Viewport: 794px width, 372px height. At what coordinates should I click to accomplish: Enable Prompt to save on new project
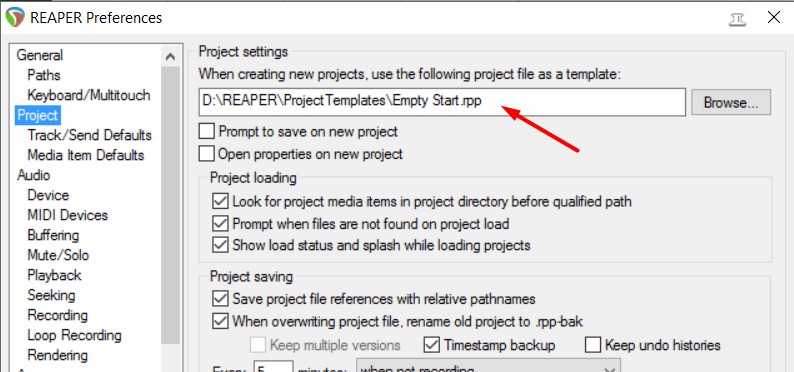click(x=207, y=132)
